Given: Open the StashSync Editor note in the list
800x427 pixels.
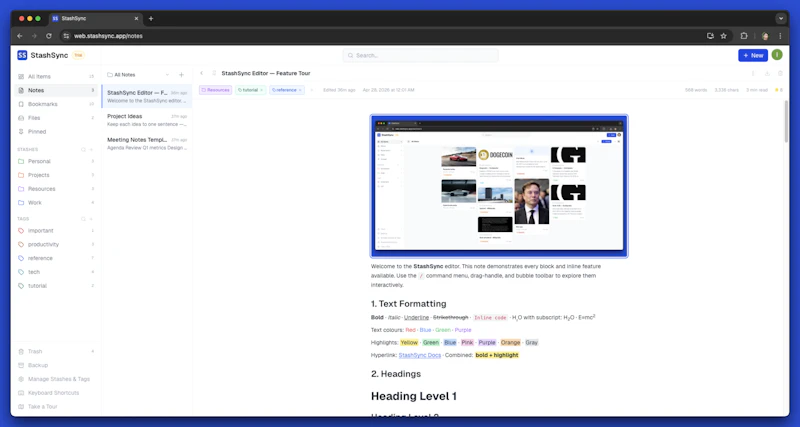Looking at the screenshot, I should [147, 96].
